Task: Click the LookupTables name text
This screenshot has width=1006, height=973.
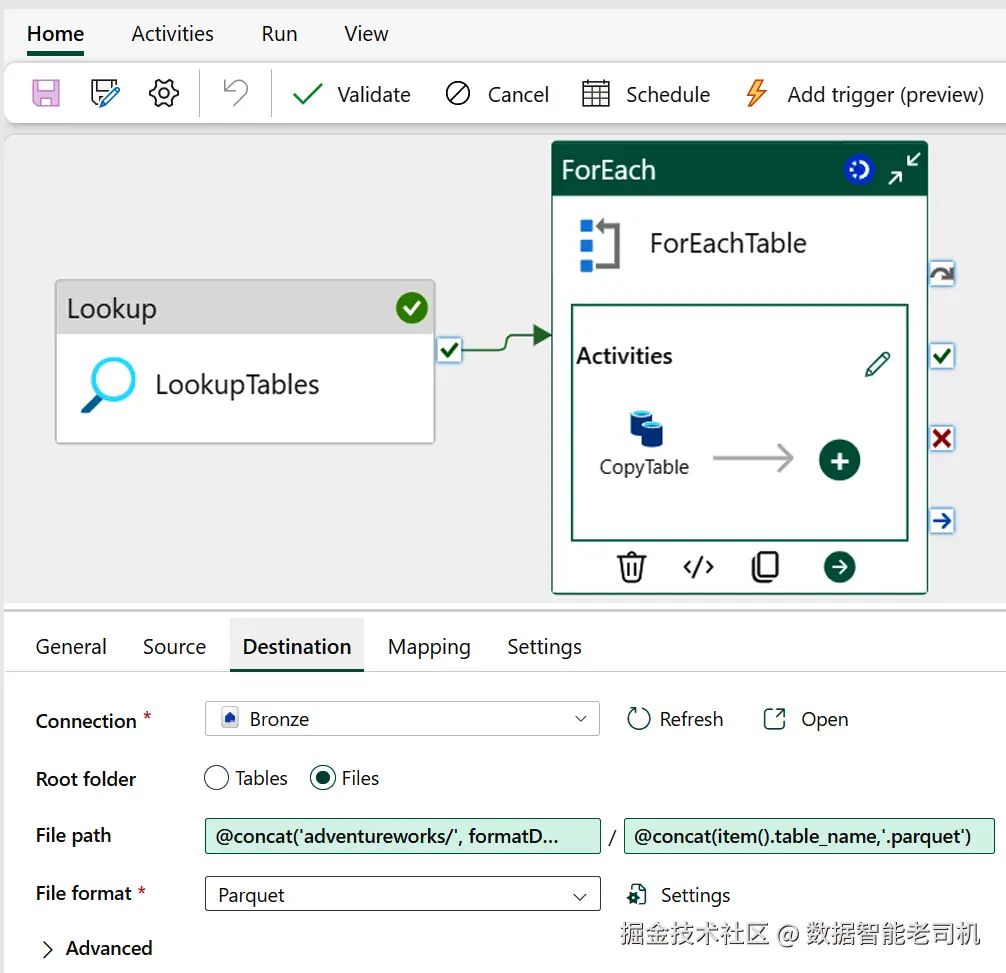Action: pos(237,385)
